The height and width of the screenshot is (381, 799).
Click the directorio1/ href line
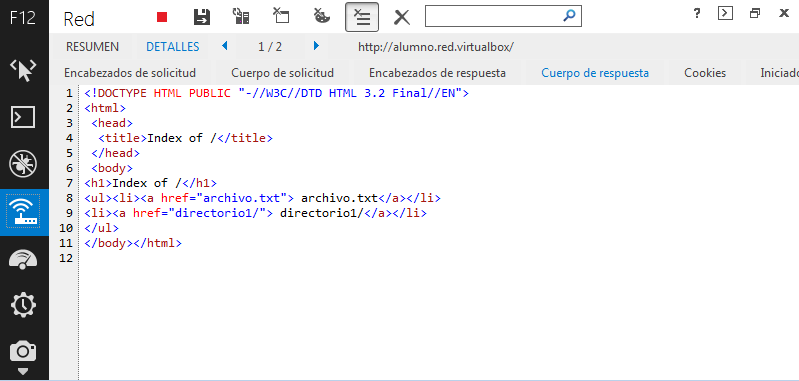(x=256, y=213)
